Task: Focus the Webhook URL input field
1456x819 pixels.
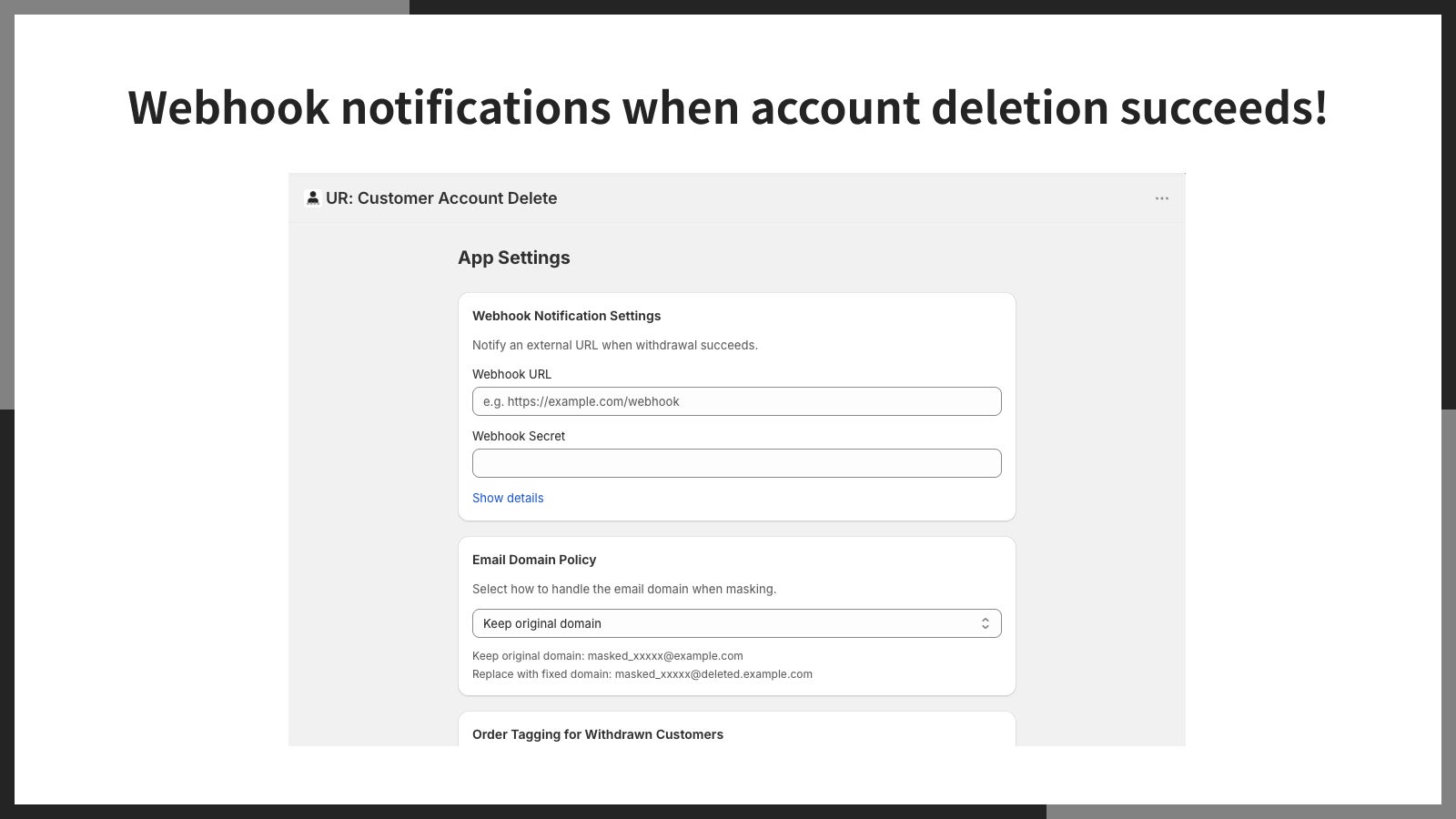Action: (x=736, y=401)
